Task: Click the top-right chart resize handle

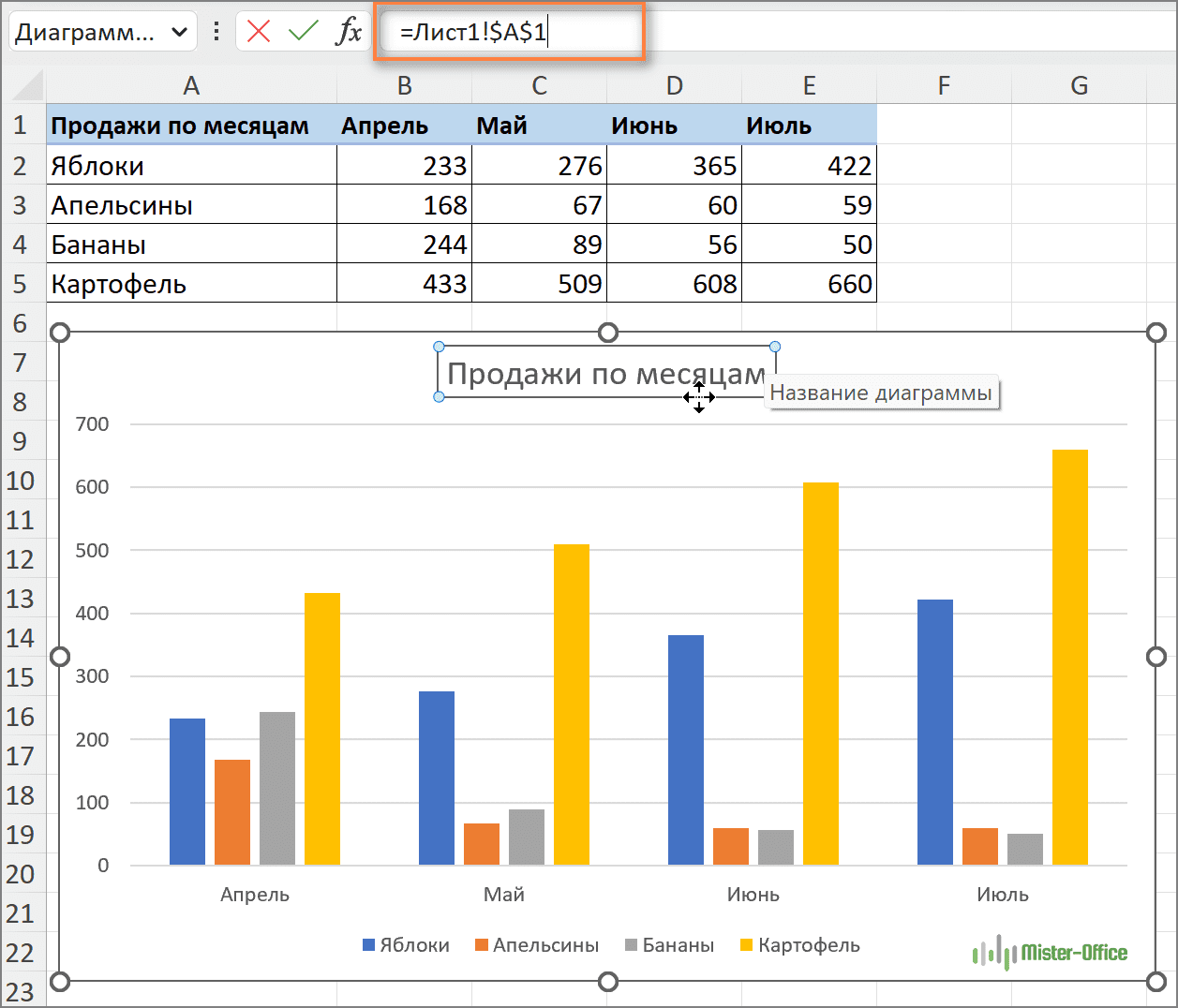Action: point(1156,333)
